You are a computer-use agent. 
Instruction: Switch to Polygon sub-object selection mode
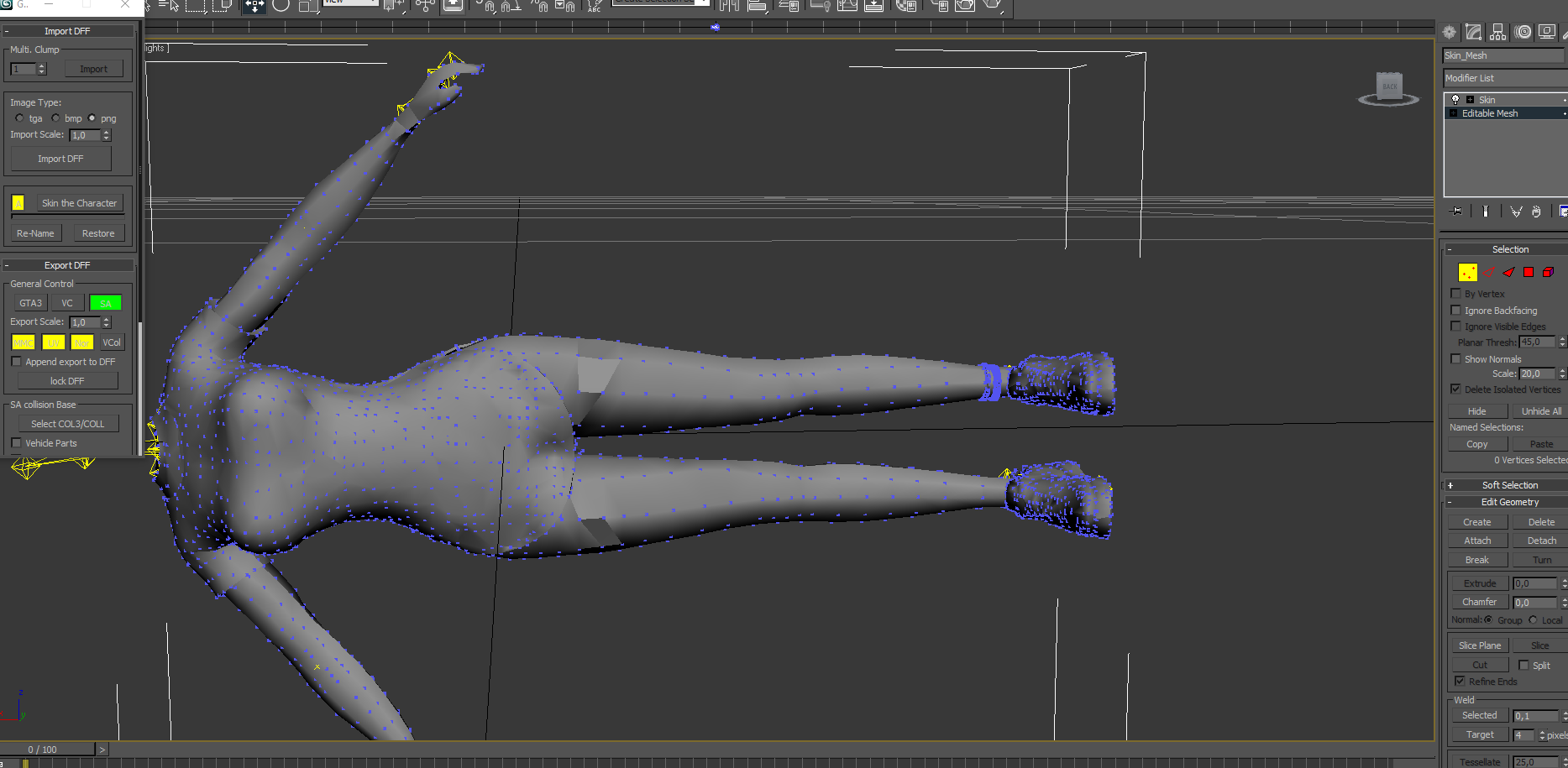coord(1529,272)
